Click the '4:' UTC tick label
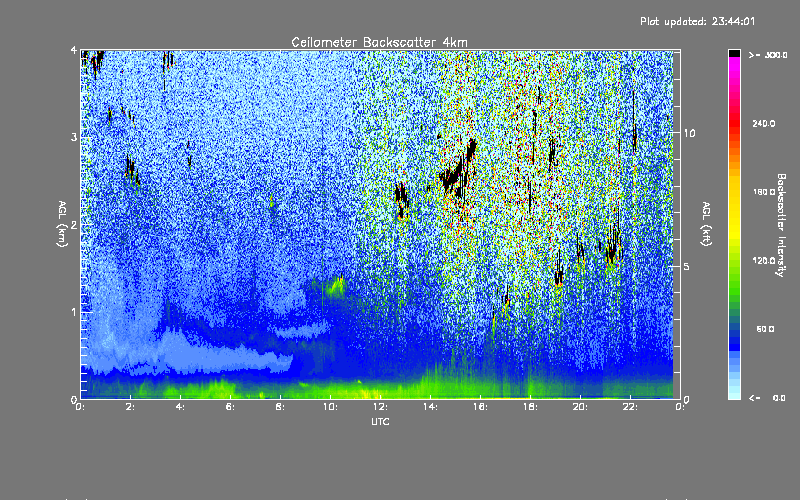800x500 pixels. 180,407
